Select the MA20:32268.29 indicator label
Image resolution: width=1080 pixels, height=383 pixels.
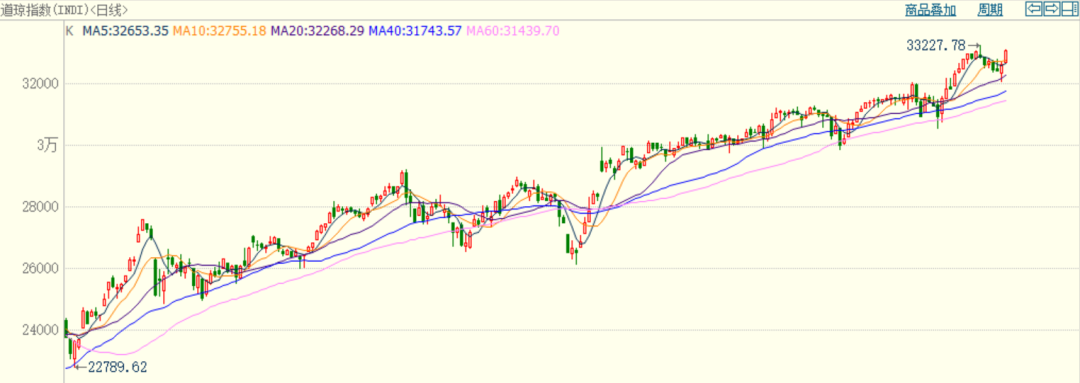click(318, 30)
